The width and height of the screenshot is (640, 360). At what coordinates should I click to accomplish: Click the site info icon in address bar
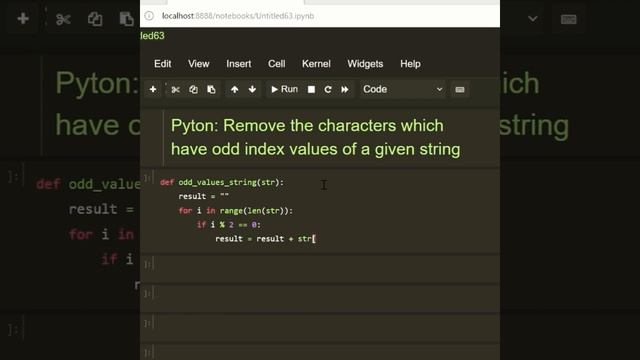[149, 16]
